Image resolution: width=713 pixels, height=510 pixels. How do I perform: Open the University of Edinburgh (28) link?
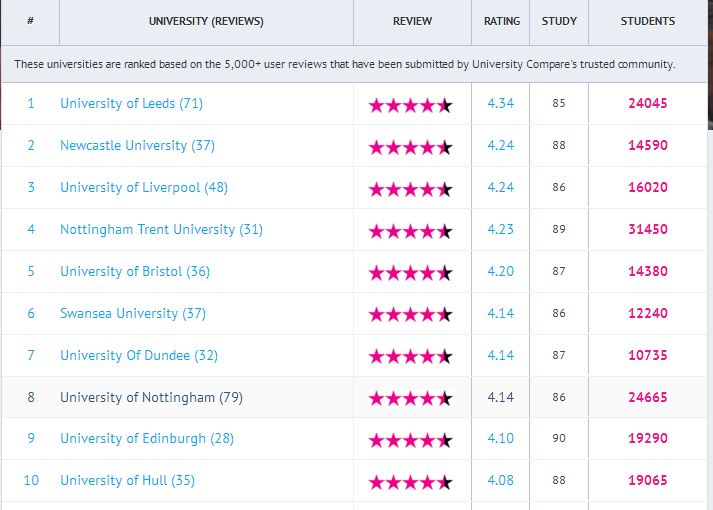(147, 439)
